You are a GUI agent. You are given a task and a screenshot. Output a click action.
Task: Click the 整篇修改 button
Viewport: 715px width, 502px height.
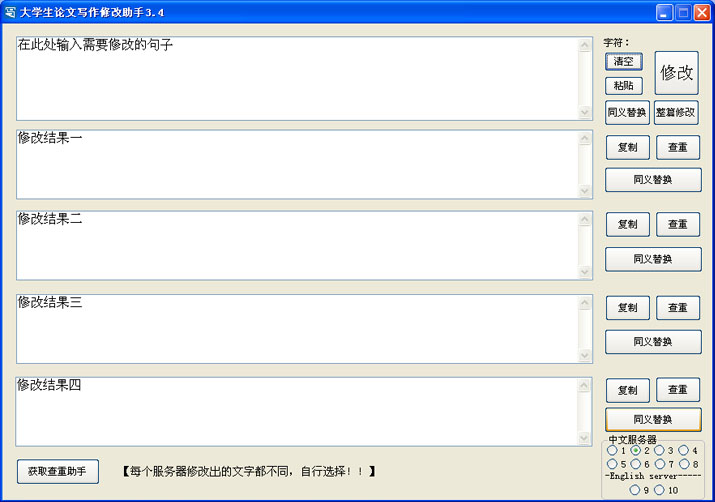click(x=676, y=113)
